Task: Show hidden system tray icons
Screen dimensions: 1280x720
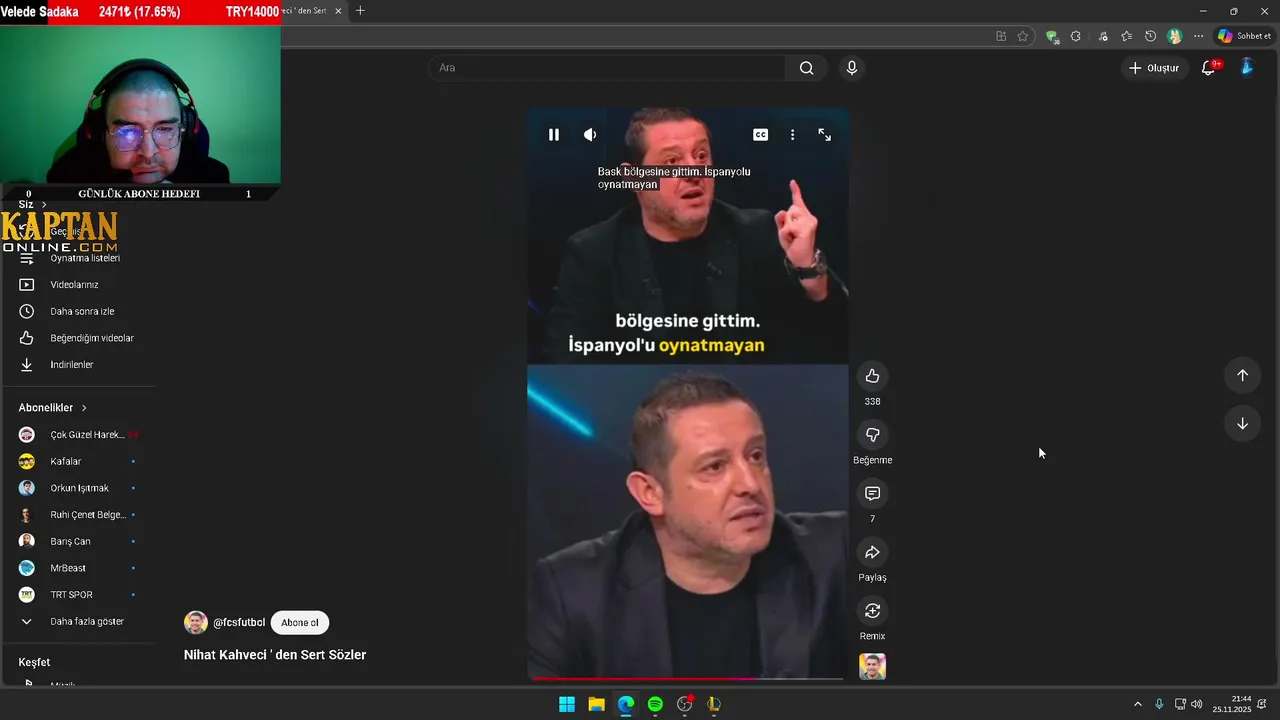Action: point(1137,704)
